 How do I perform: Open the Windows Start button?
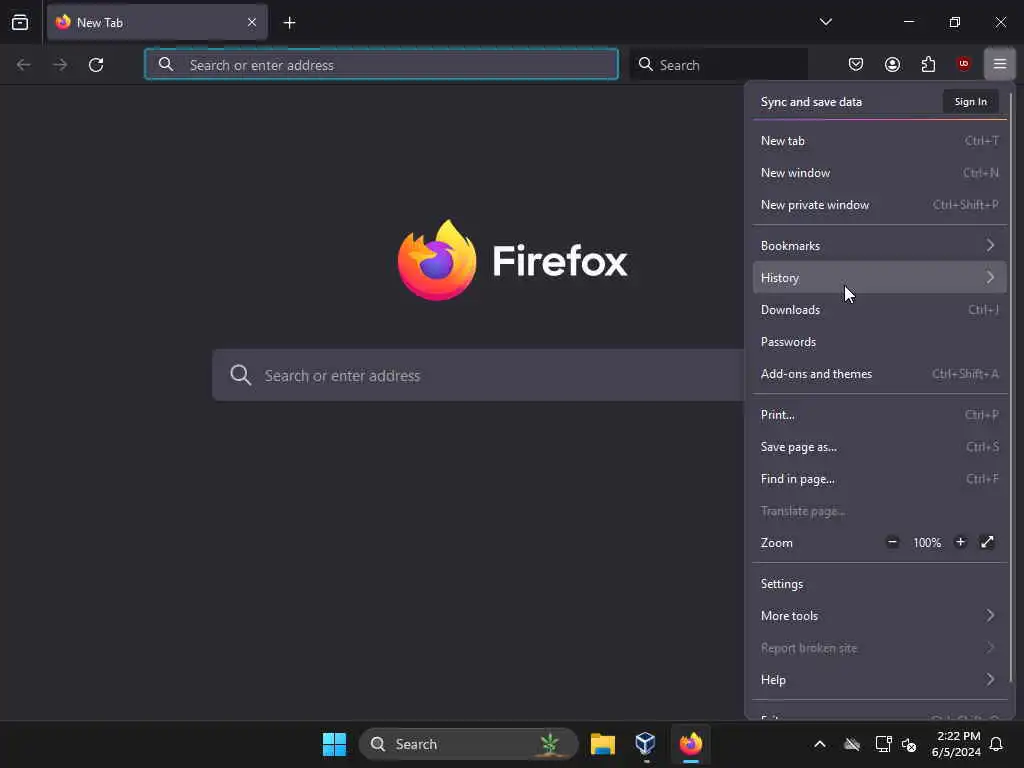(334, 744)
